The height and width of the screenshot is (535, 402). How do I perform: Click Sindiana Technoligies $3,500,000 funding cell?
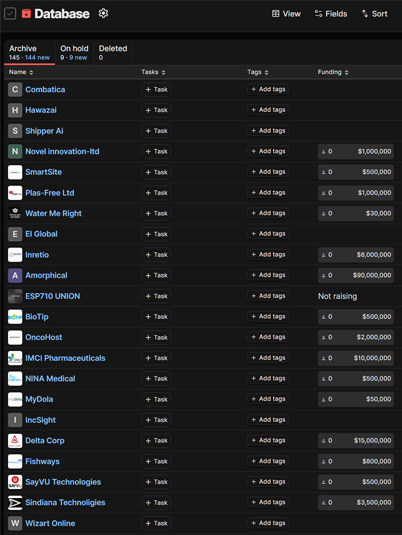click(x=356, y=503)
